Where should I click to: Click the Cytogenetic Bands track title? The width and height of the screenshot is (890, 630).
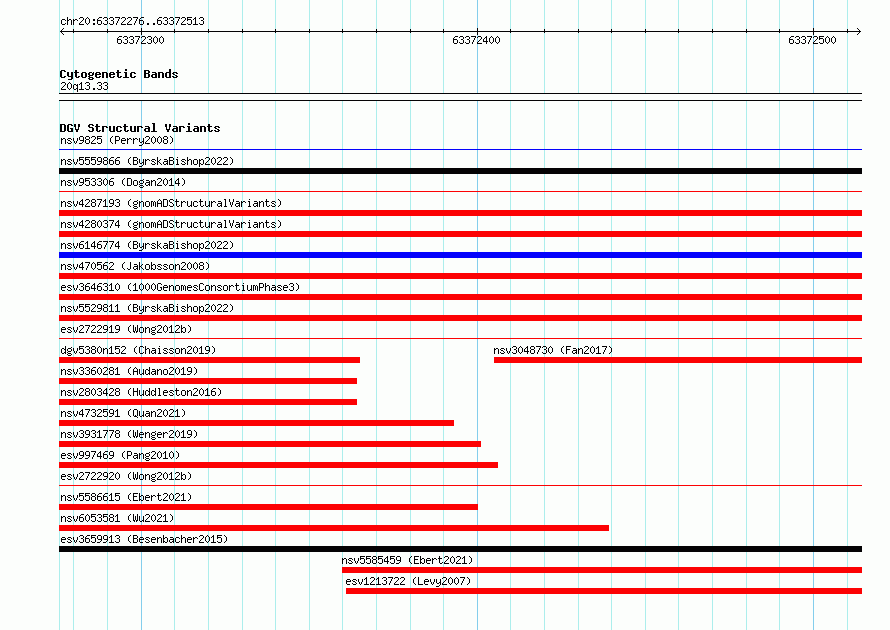tap(119, 74)
